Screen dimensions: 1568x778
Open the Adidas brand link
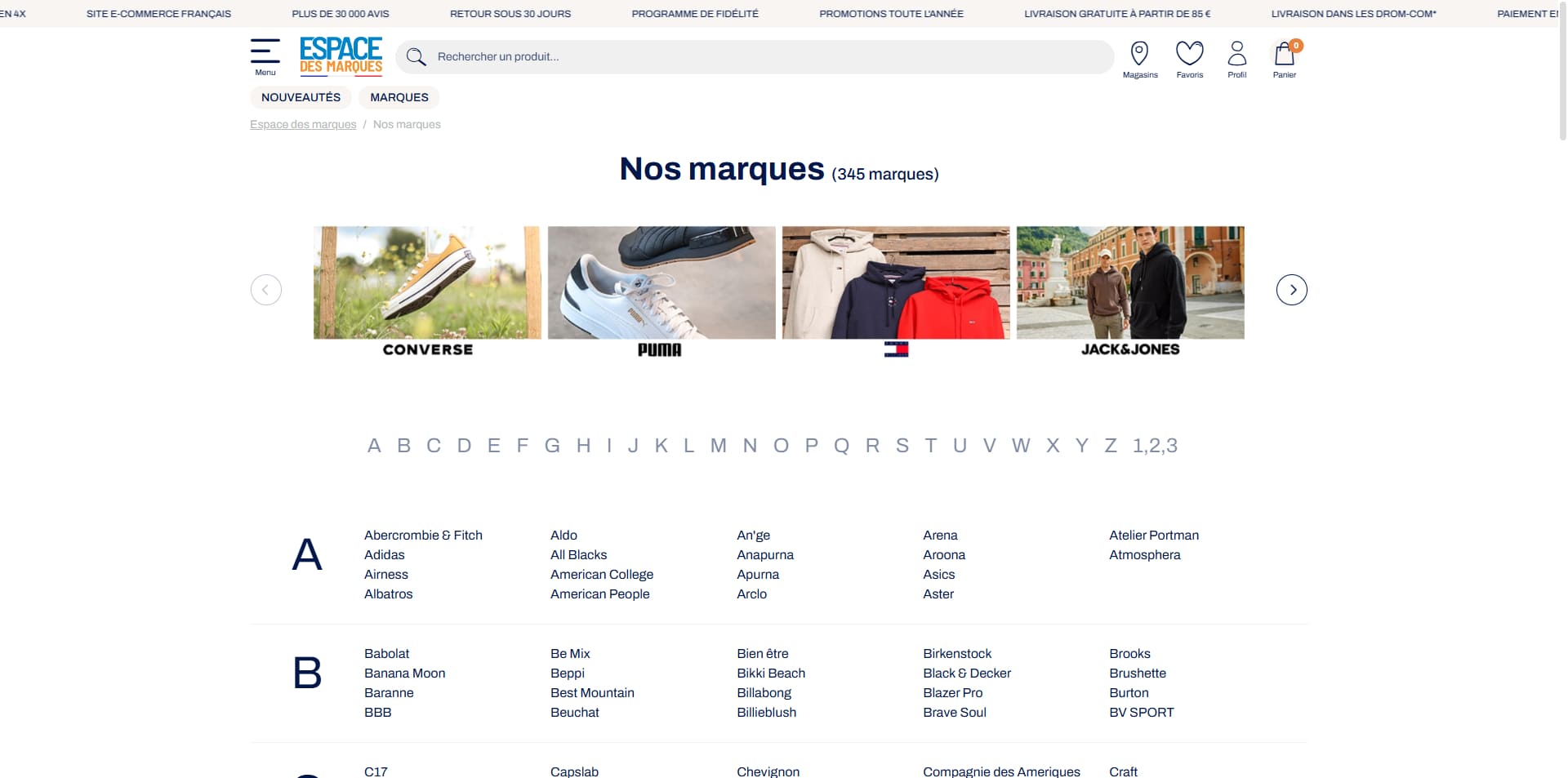pos(385,555)
